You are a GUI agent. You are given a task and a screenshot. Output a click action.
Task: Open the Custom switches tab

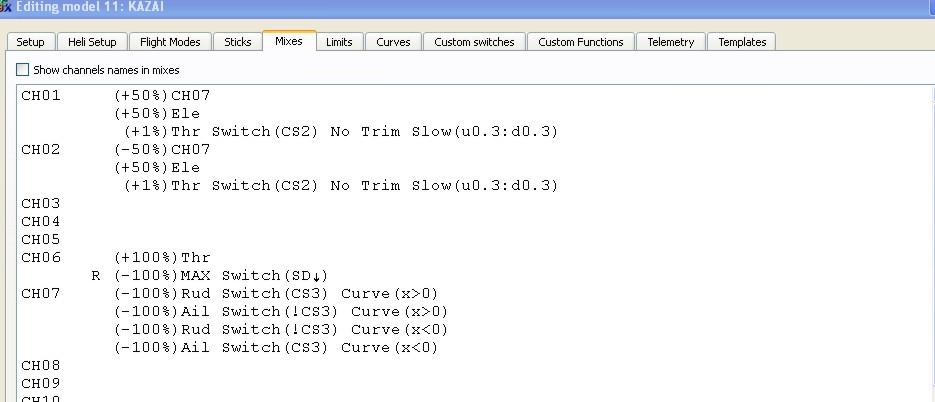click(x=474, y=42)
